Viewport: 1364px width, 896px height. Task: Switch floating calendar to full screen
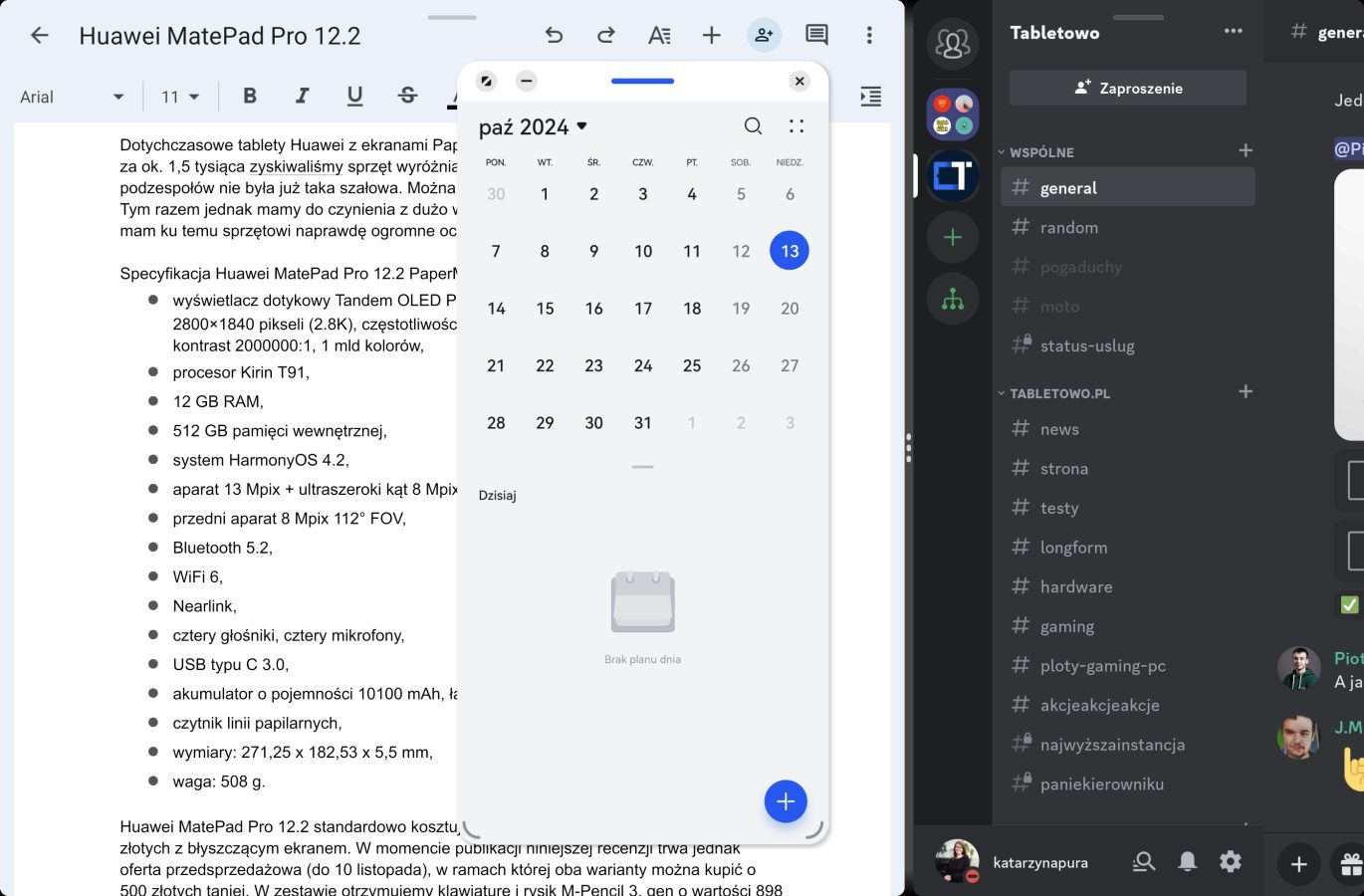coord(486,81)
